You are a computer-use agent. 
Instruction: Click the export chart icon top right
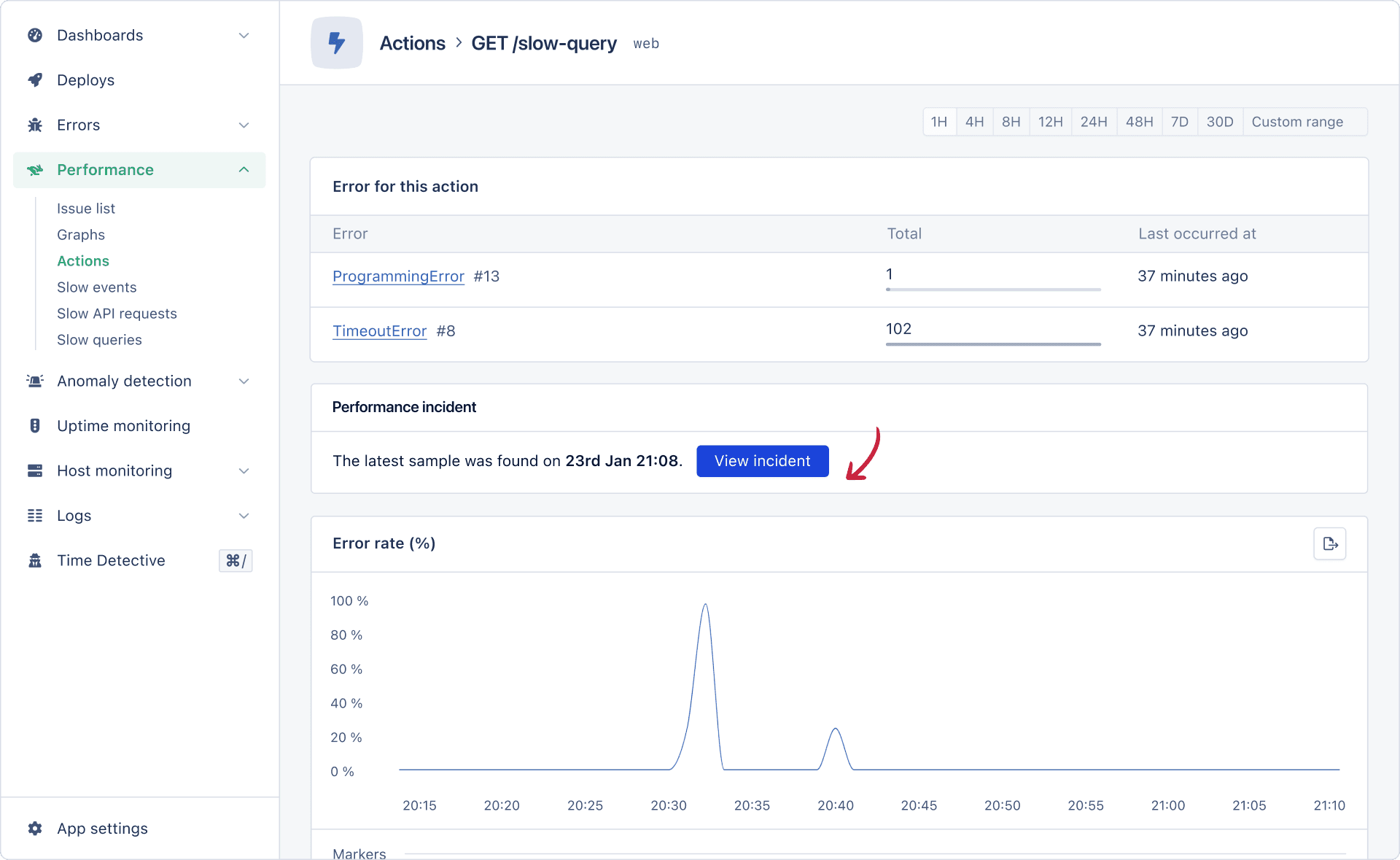pyautogui.click(x=1330, y=544)
